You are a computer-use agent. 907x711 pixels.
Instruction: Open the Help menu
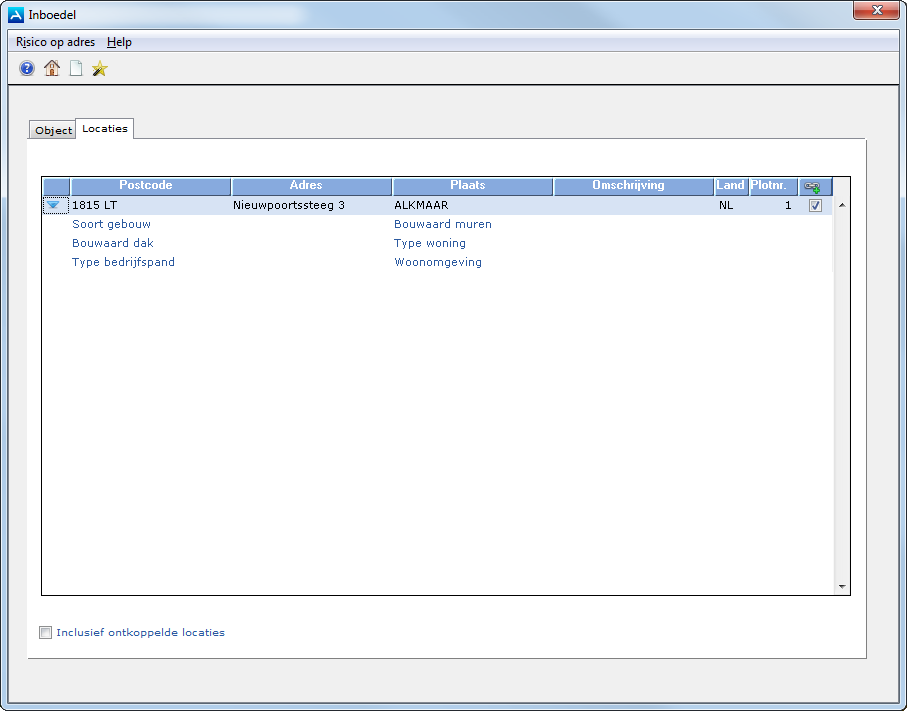click(x=119, y=42)
